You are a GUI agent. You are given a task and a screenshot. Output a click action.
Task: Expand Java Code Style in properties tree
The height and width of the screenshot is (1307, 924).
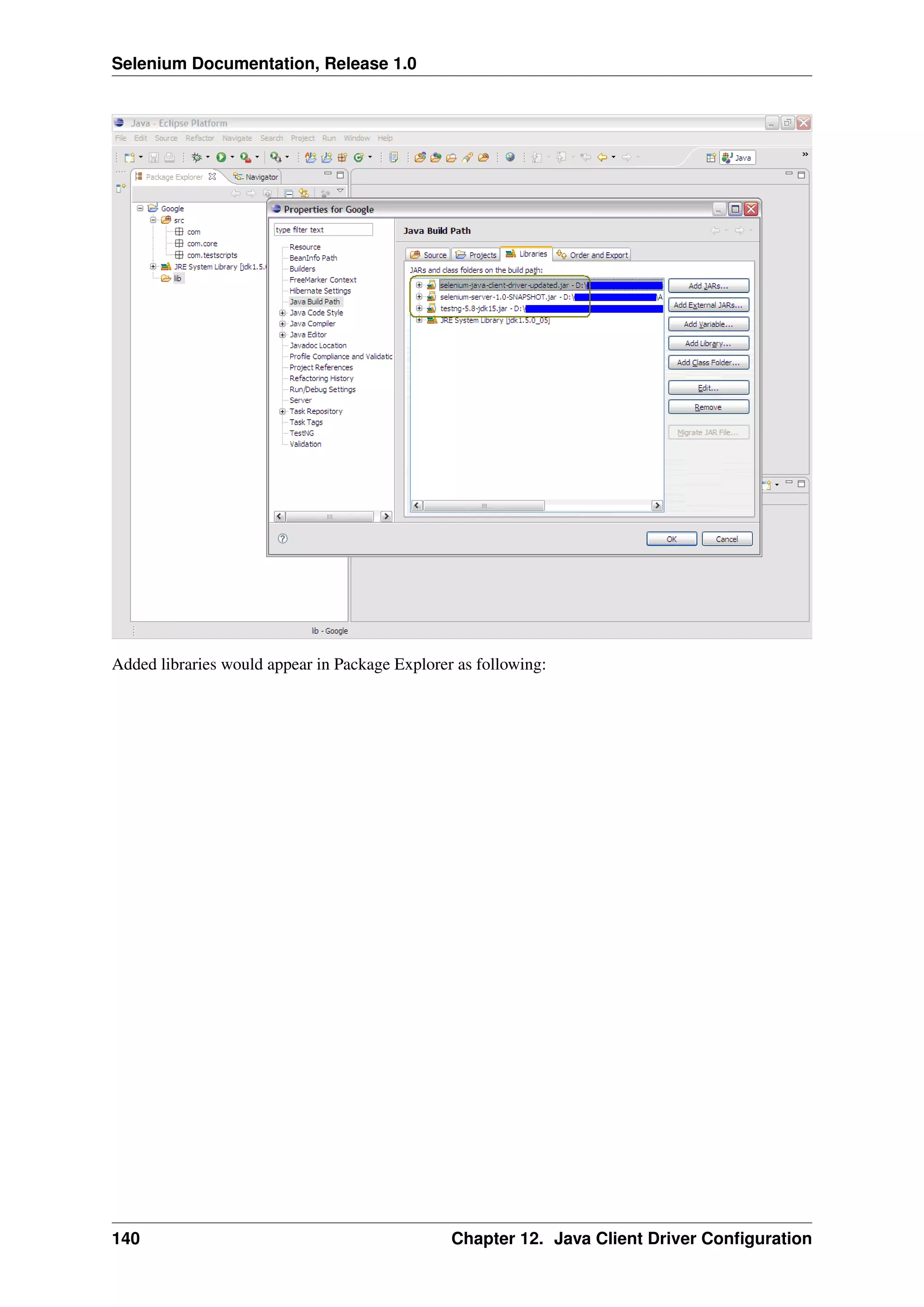[282, 313]
